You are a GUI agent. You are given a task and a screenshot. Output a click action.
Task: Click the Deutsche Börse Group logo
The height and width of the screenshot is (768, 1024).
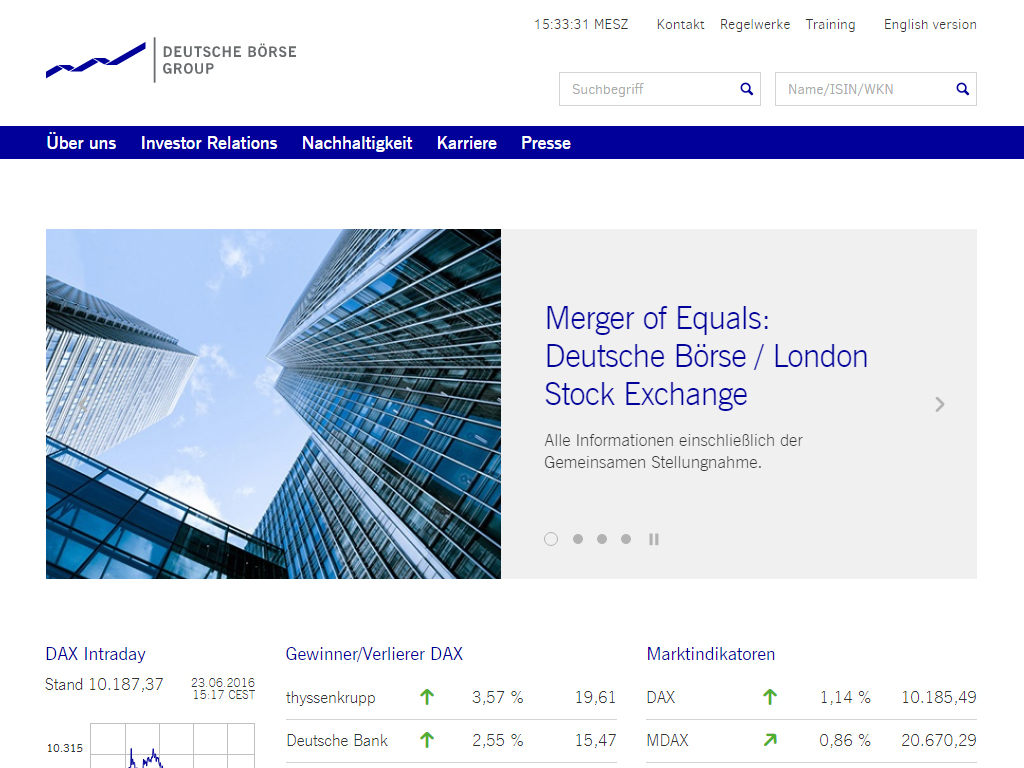point(171,60)
